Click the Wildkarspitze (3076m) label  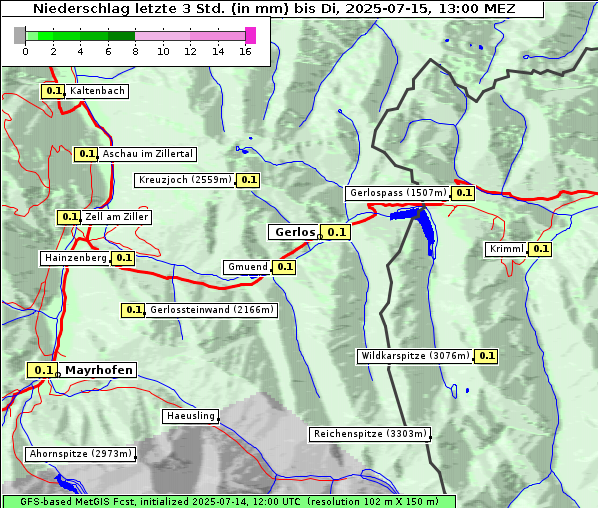click(x=415, y=356)
